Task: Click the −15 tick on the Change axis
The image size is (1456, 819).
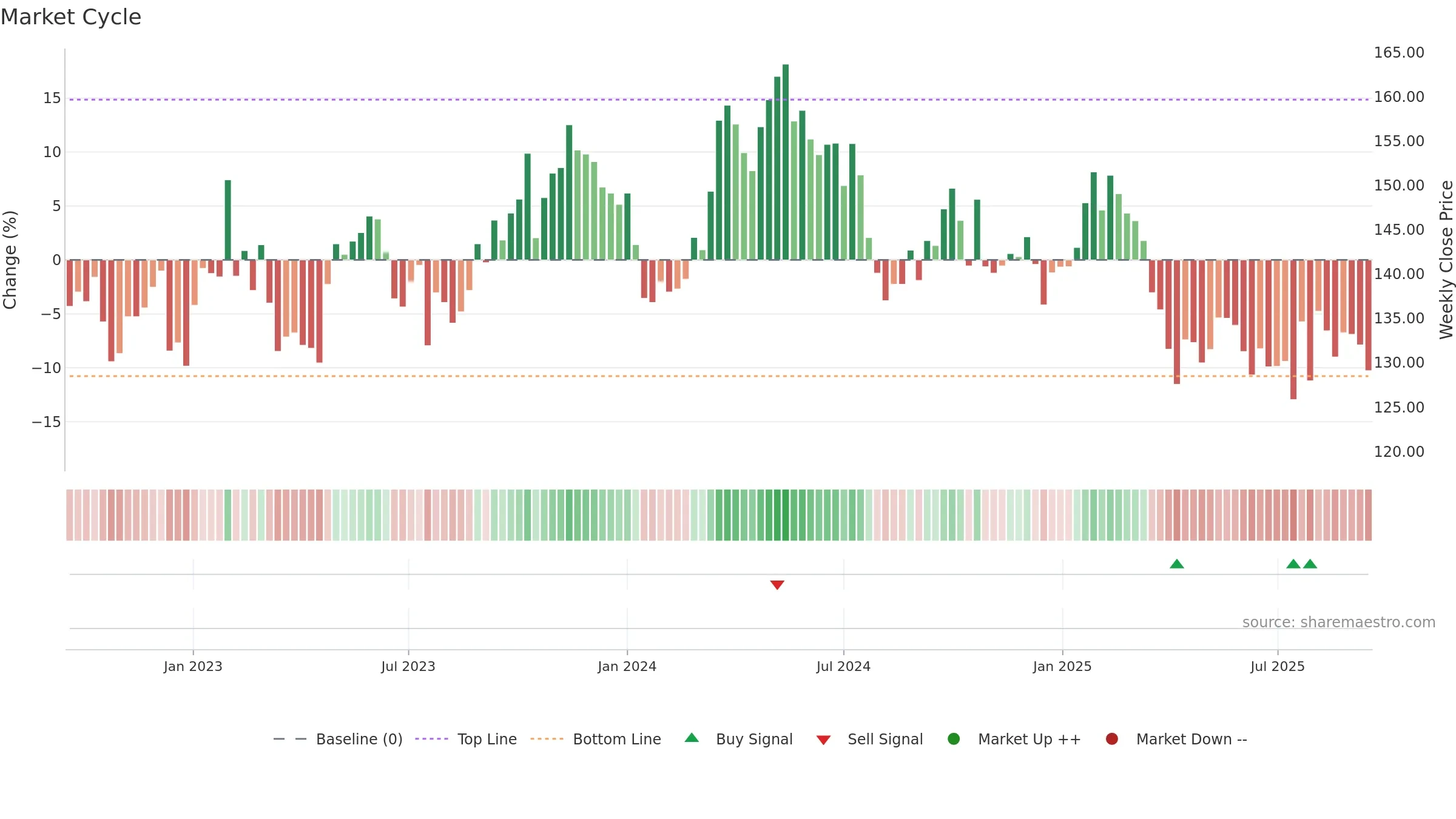Action: tap(46, 422)
